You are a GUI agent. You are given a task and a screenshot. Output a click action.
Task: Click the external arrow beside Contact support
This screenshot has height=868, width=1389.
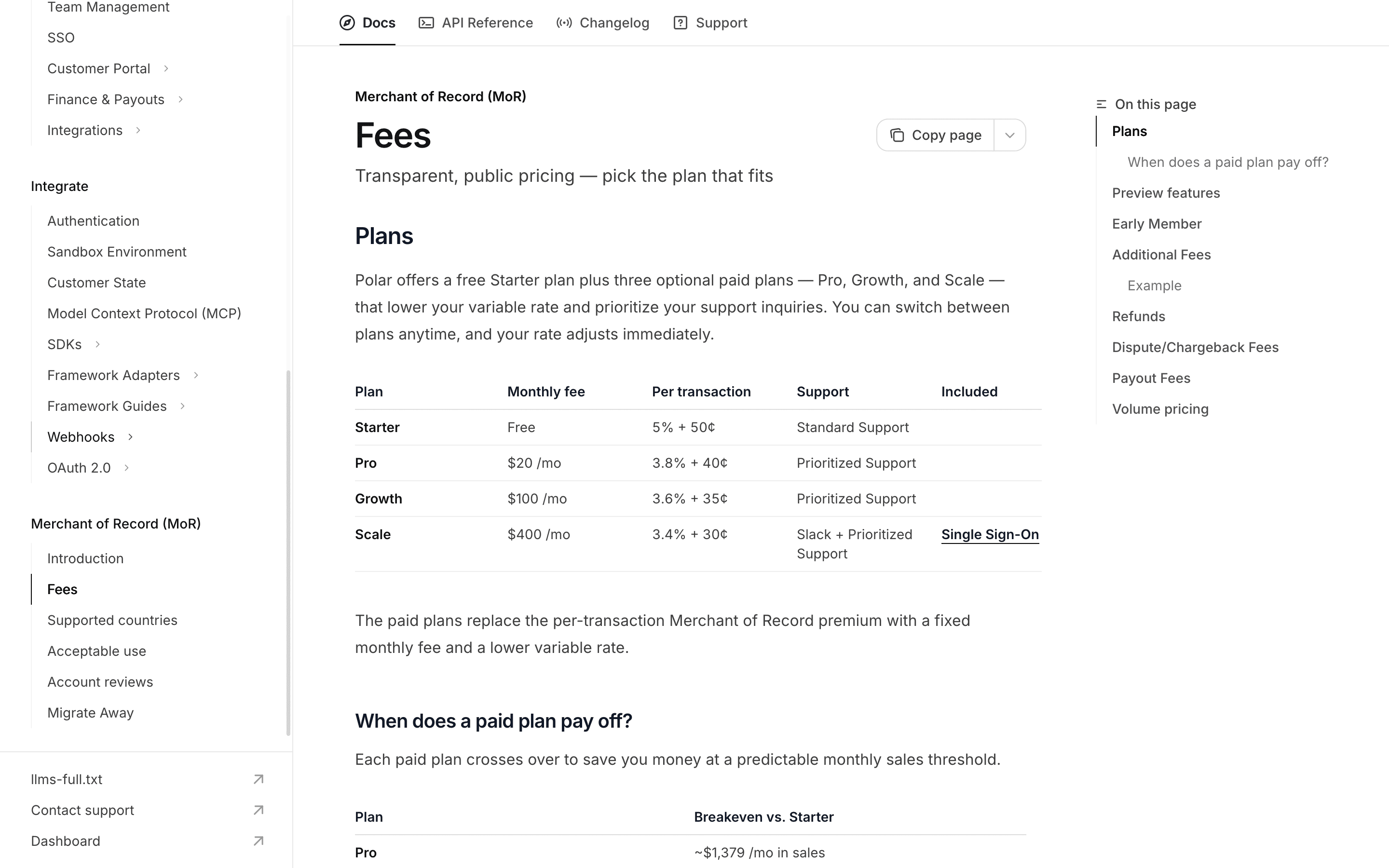pos(259,811)
